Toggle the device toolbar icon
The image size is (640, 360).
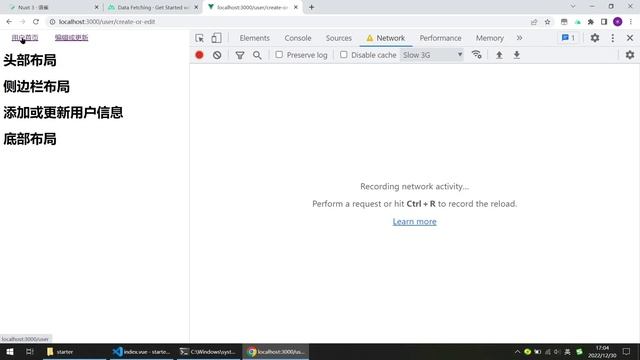216,38
